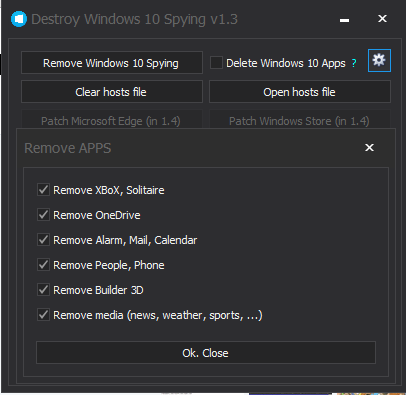Open settings with the gear icon
Image resolution: width=406 pixels, height=395 pixels.
pos(379,61)
